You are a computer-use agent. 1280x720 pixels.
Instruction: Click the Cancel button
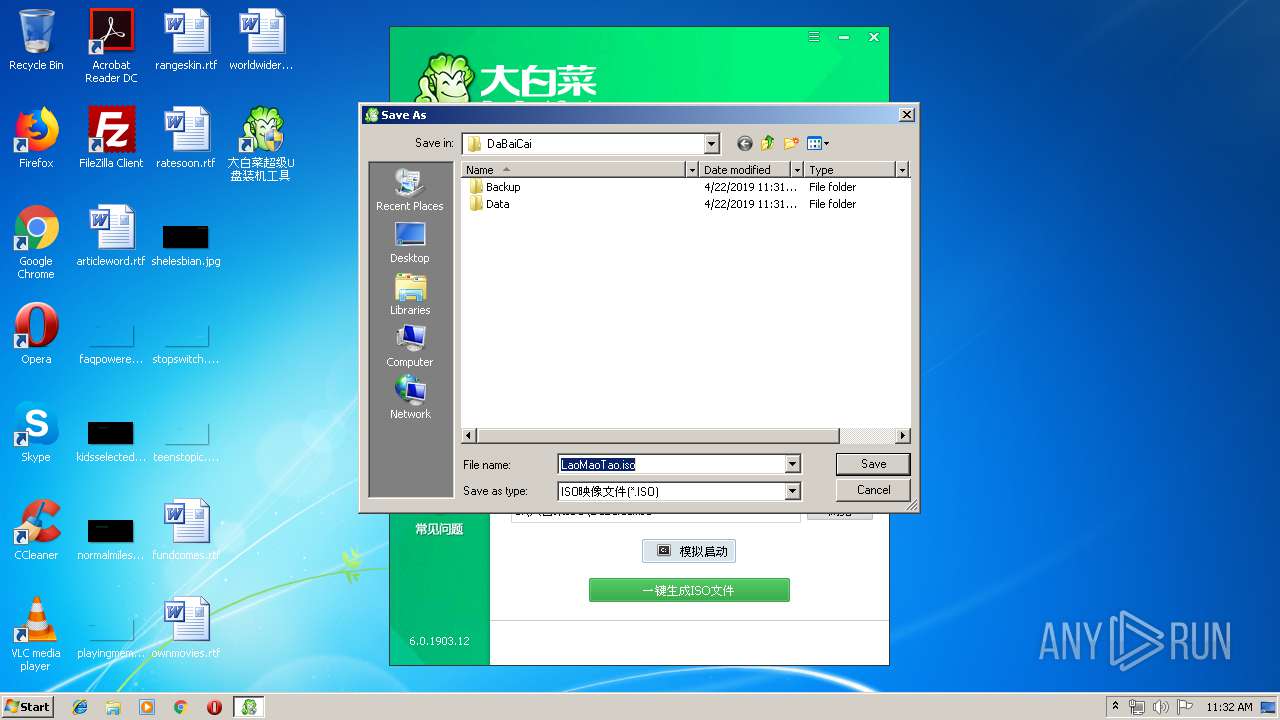pos(873,490)
